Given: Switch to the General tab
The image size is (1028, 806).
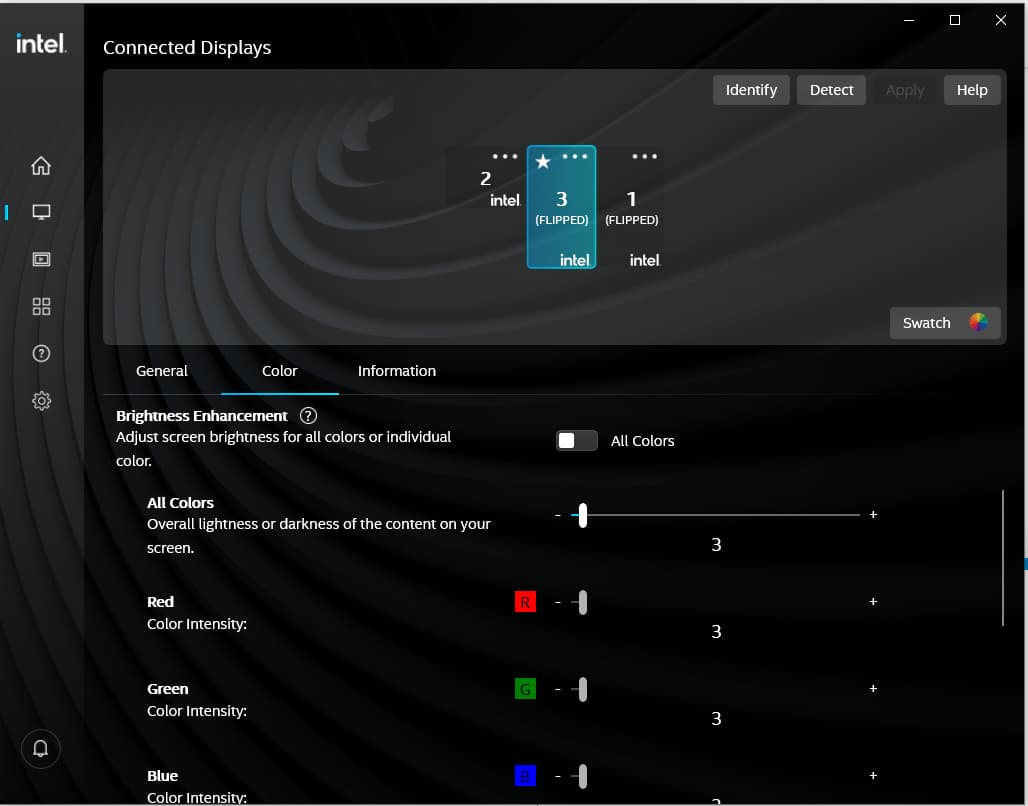Looking at the screenshot, I should pyautogui.click(x=161, y=371).
